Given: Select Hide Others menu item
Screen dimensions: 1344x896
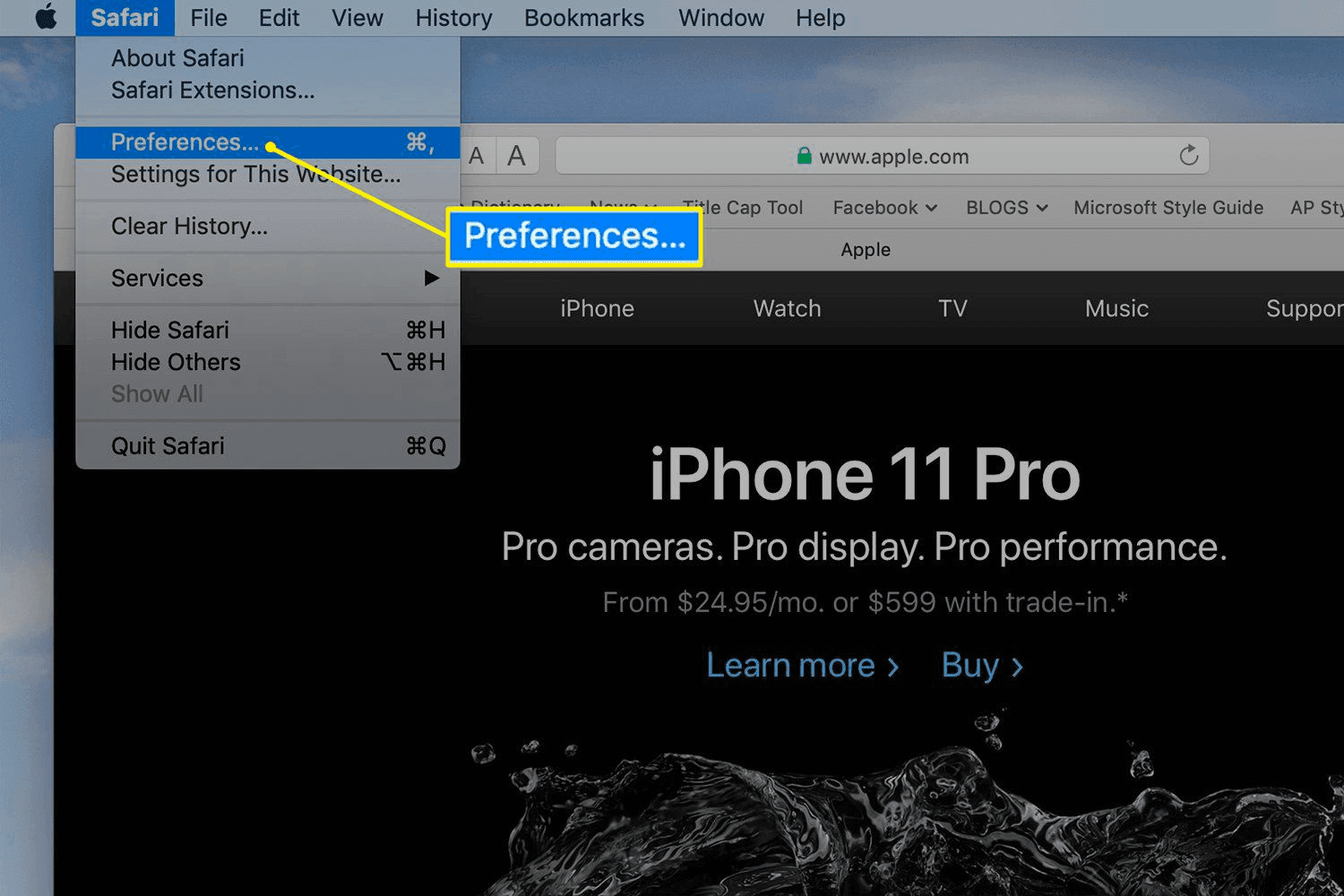Looking at the screenshot, I should (268, 362).
